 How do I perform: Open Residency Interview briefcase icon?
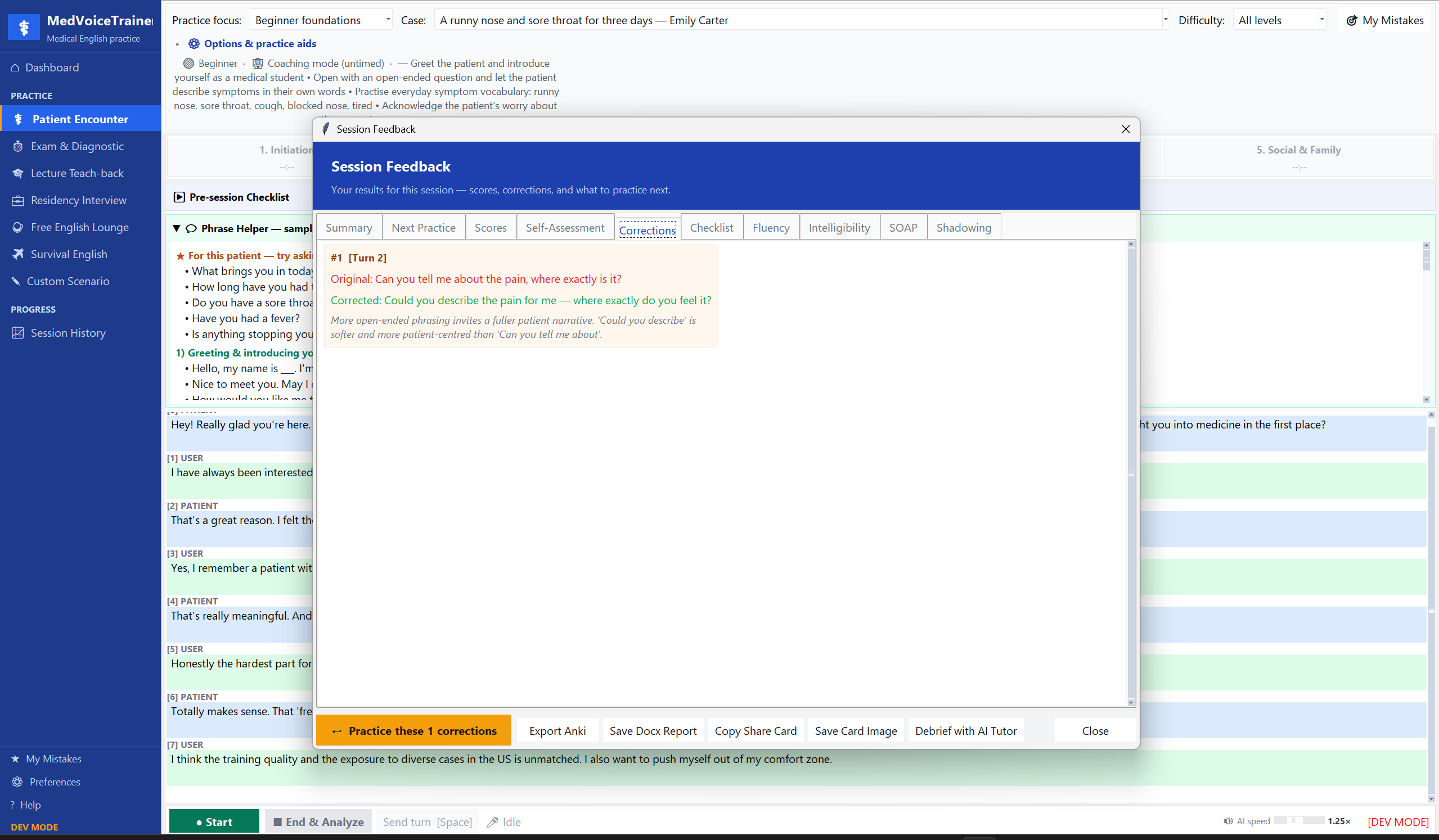pos(18,200)
